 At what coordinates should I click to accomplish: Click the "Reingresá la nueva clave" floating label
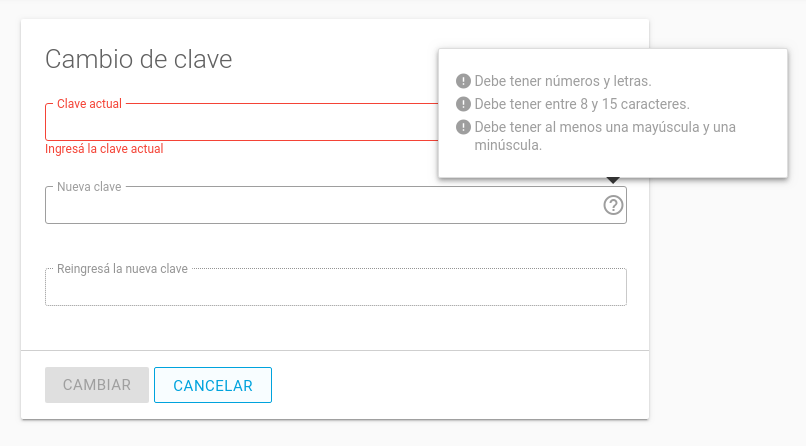tap(122, 269)
